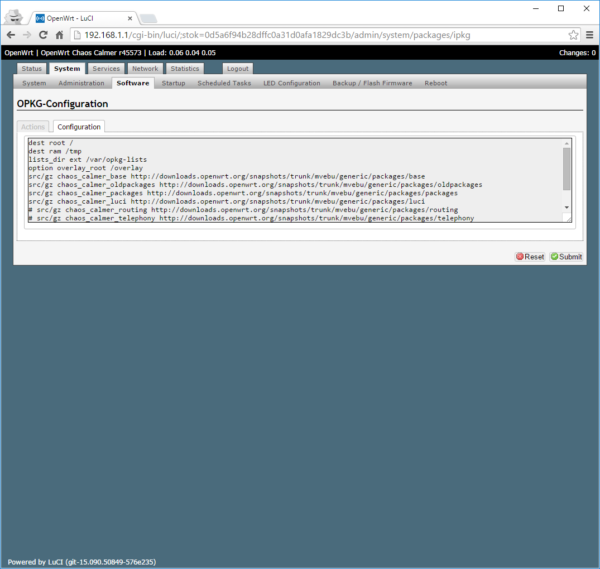Screen dimensions: 600x569
Task: Open Backup / Flash Firmware page
Action: point(373,83)
